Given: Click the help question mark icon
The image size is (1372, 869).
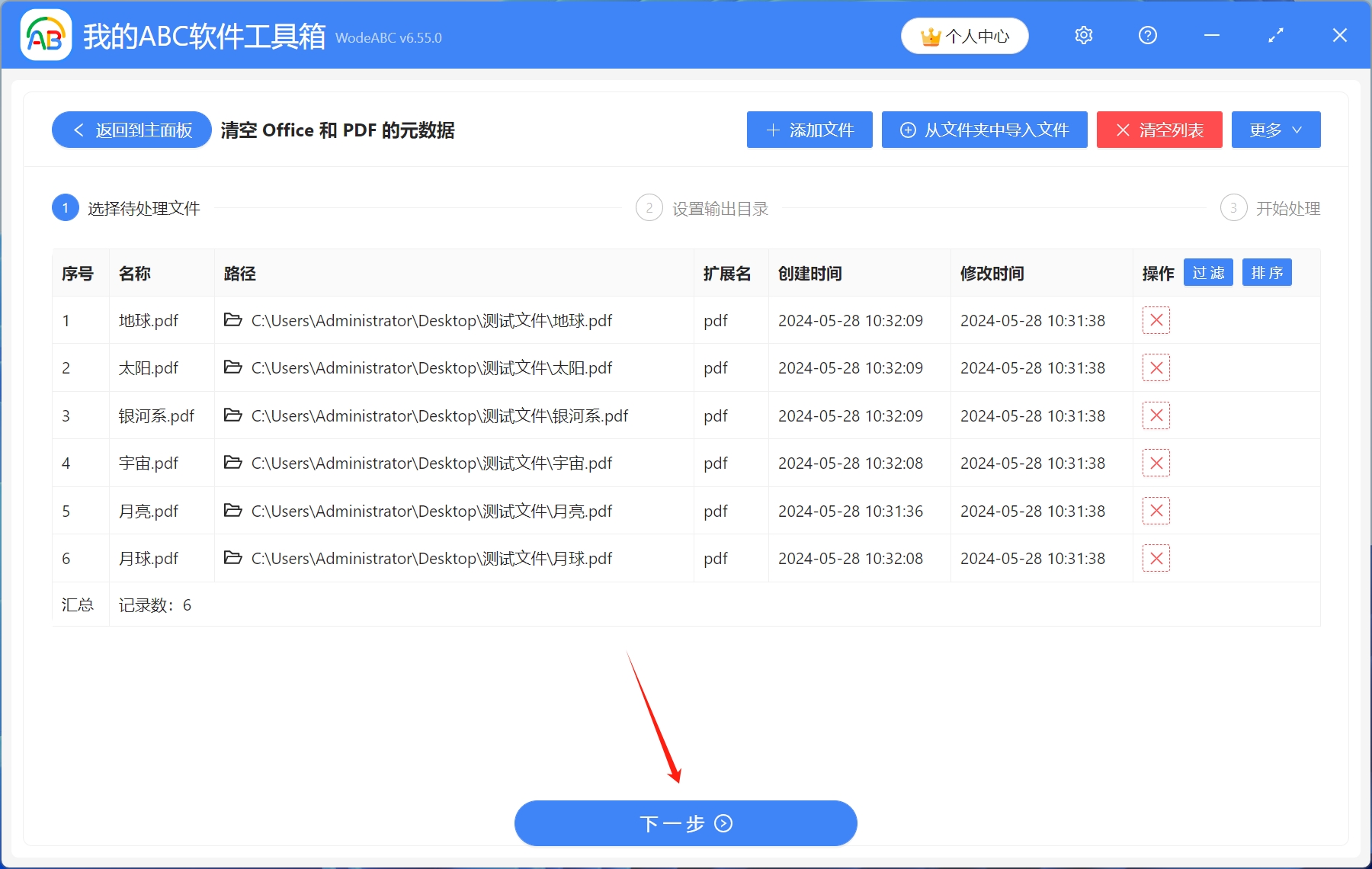Looking at the screenshot, I should tap(1147, 35).
